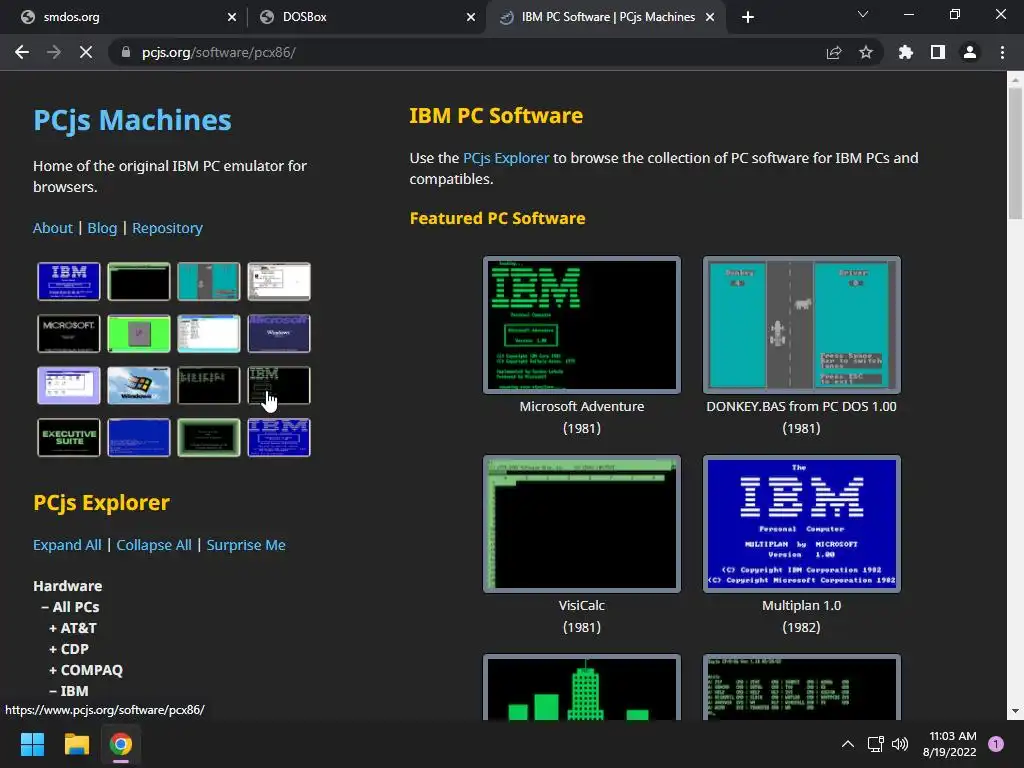Show hidden system tray icons
The image size is (1024, 768).
coord(848,744)
